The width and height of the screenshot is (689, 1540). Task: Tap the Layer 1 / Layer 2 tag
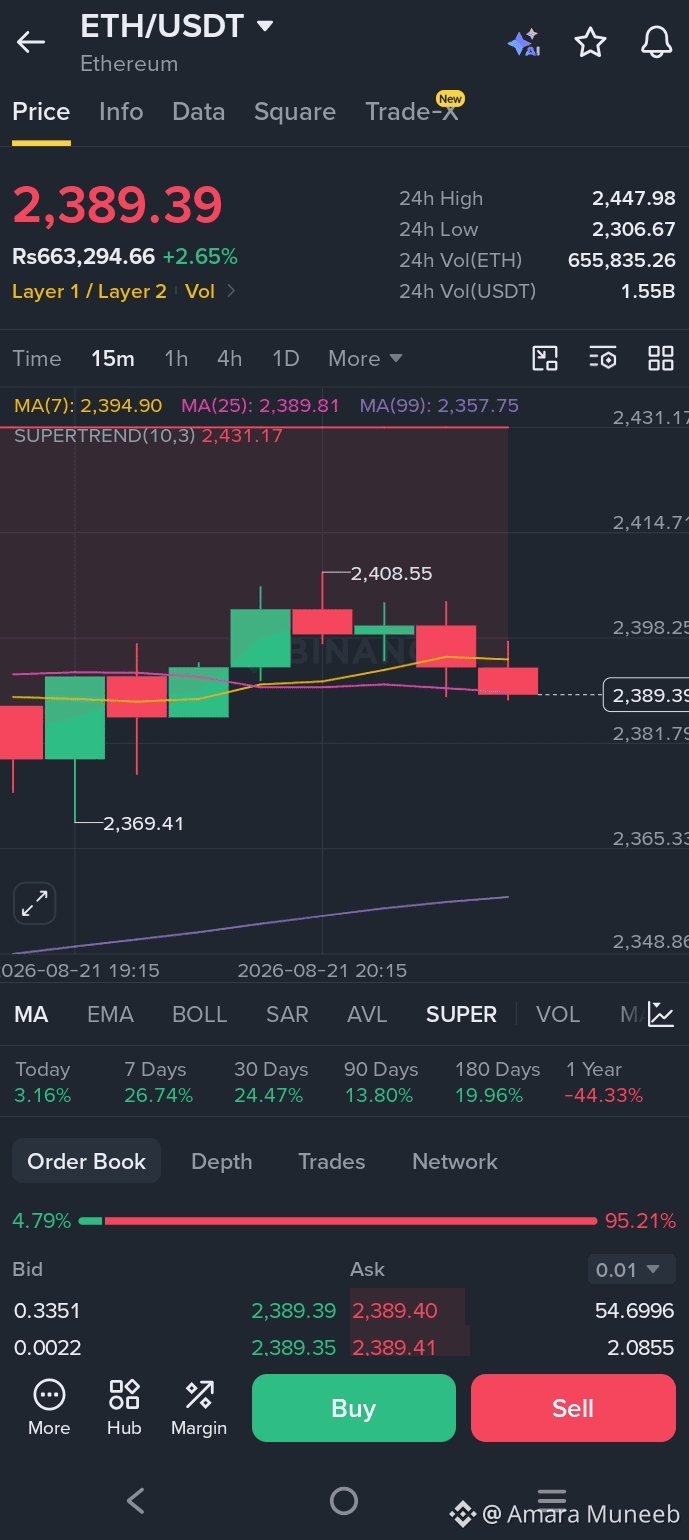89,291
